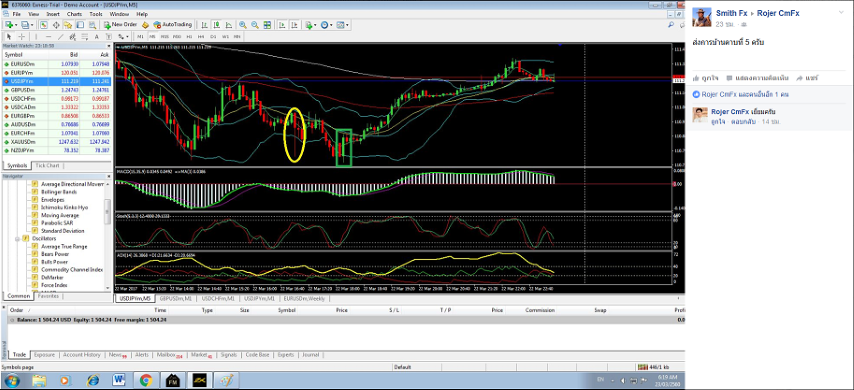854x390 pixels.
Task: Toggle the AutoTrading button
Action: [x=173, y=25]
